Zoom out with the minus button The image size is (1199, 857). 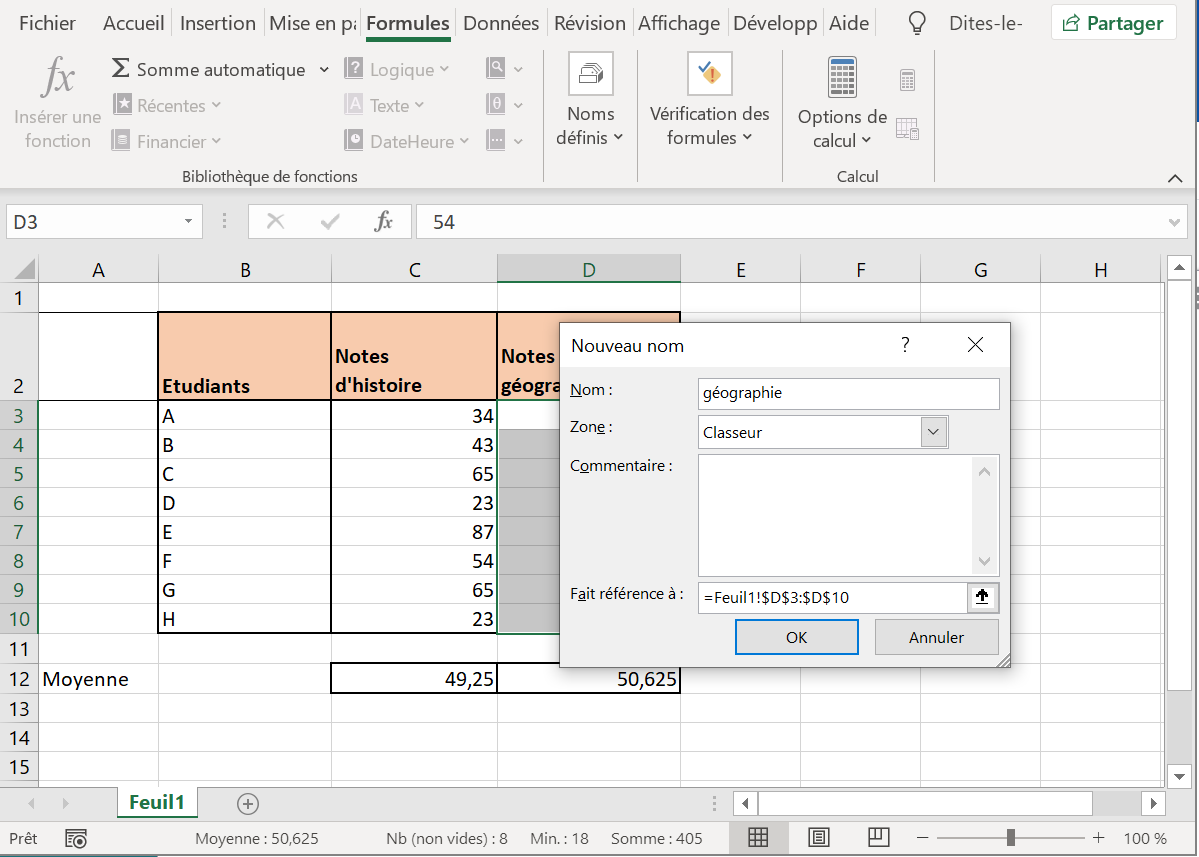tap(922, 838)
